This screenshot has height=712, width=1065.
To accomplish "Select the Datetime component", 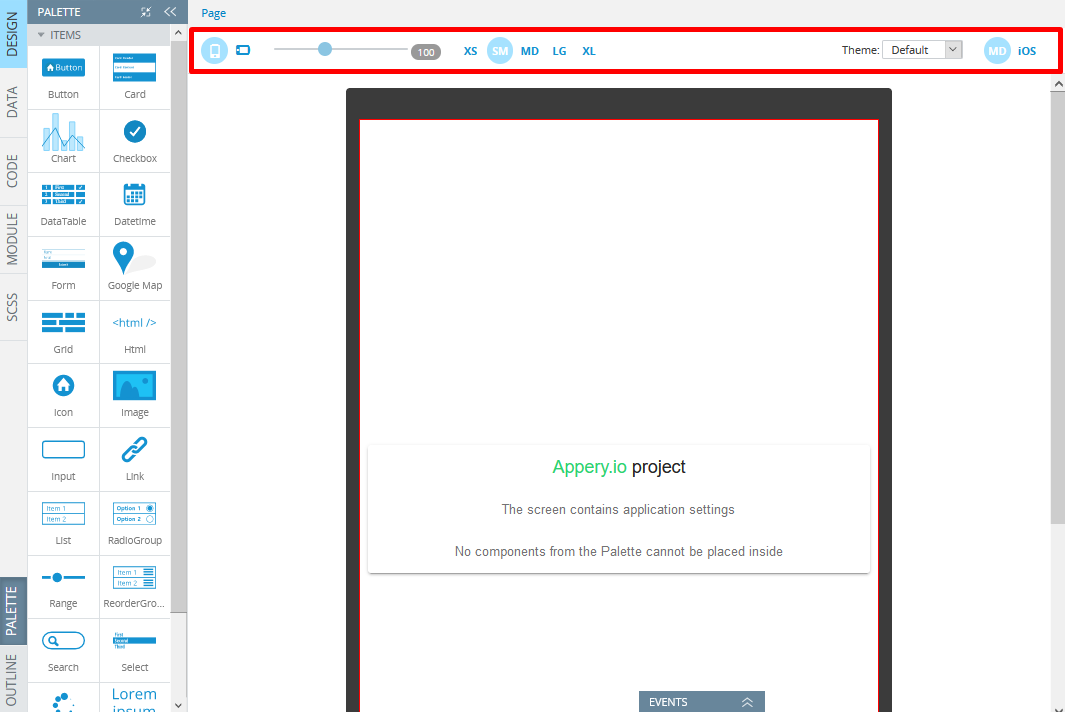I will pyautogui.click(x=134, y=204).
